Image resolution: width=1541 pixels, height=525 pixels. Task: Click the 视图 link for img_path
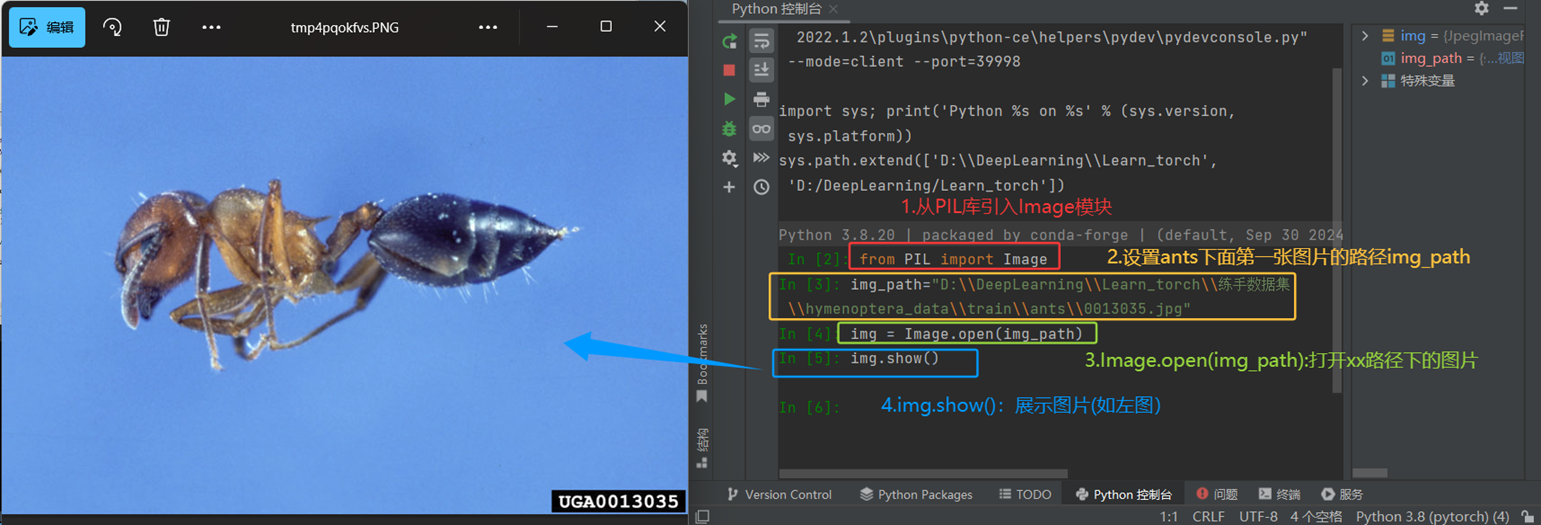(x=1510, y=58)
